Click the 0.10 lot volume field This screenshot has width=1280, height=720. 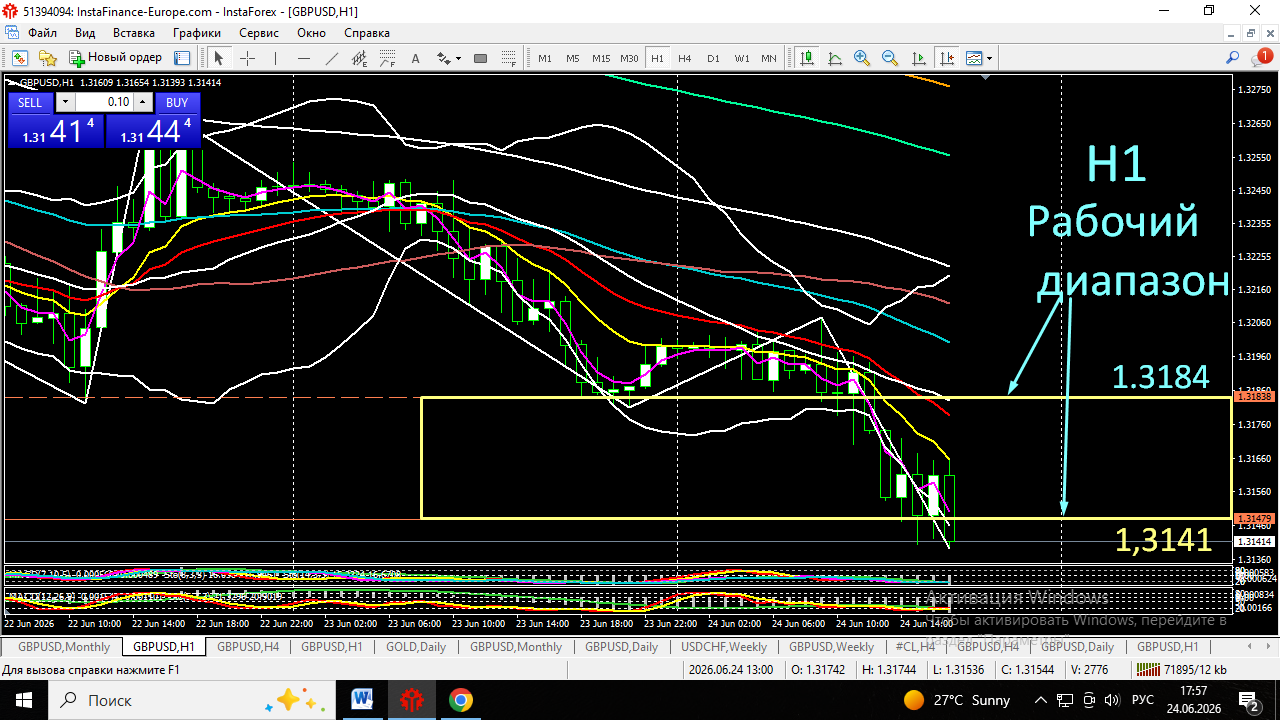tap(104, 102)
